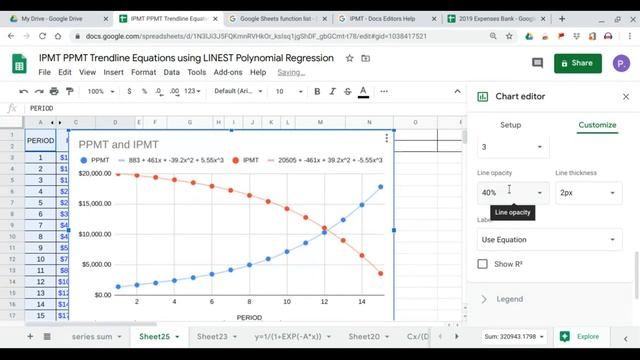Open the Tools menu

click(197, 72)
